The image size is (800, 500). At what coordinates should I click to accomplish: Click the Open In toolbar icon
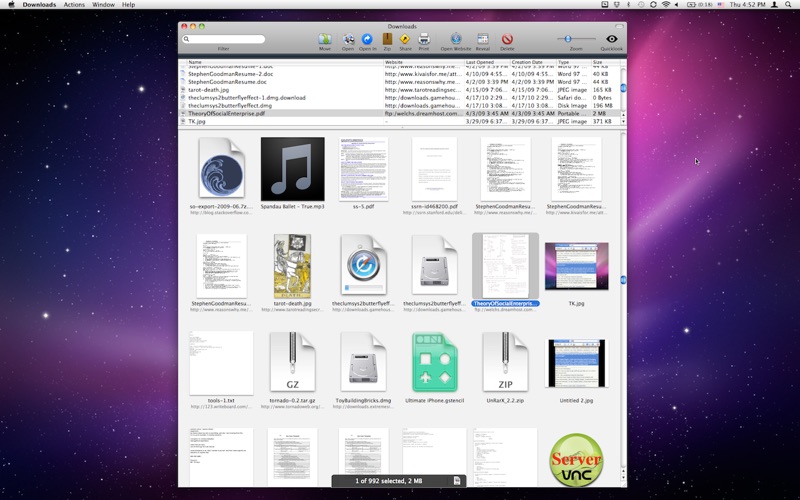pyautogui.click(x=367, y=39)
